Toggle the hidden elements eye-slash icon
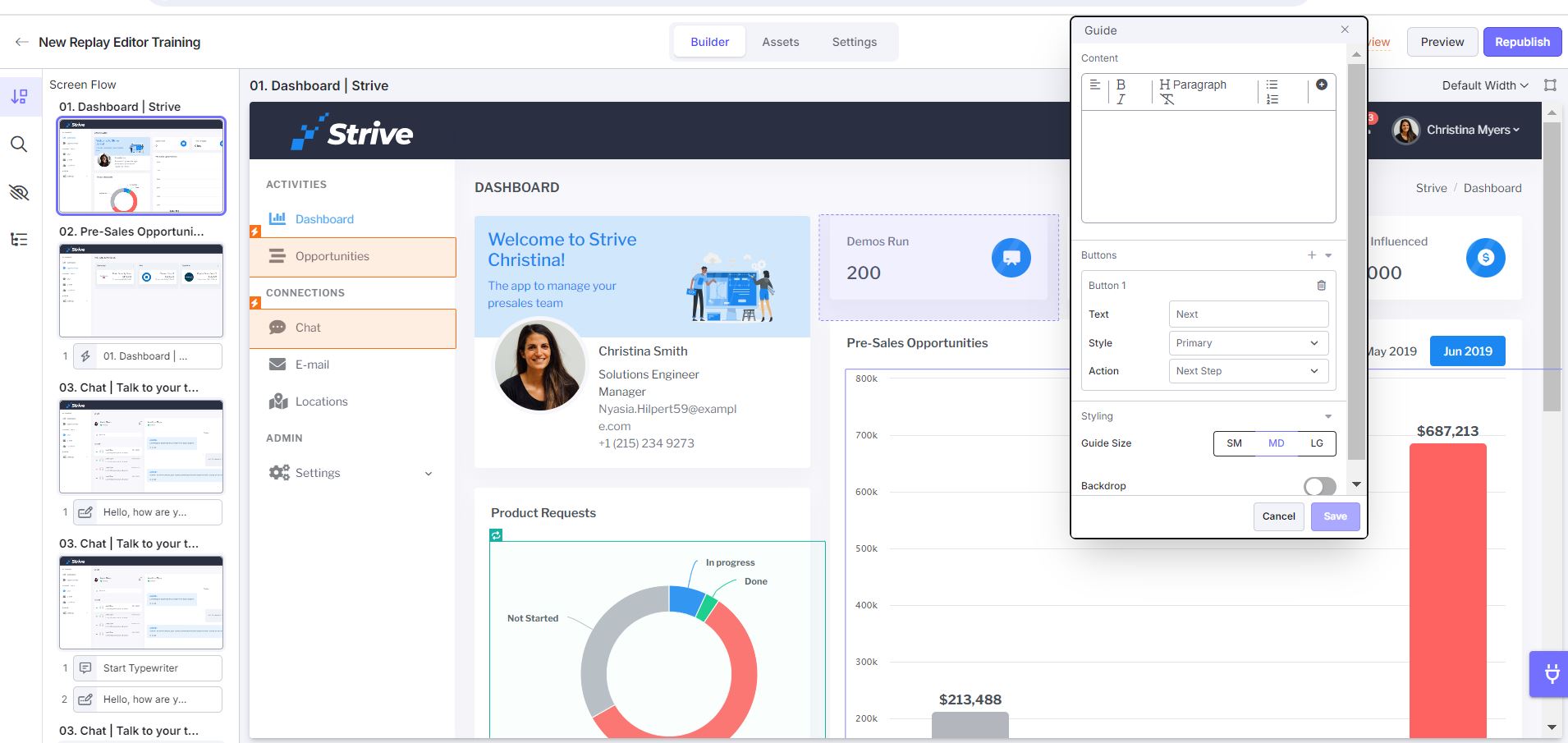The width and height of the screenshot is (1568, 743). (x=19, y=192)
